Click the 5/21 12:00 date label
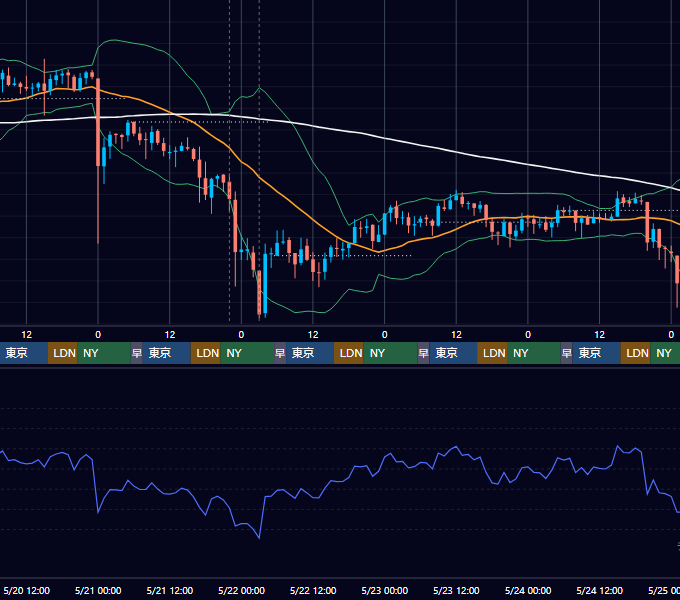The width and height of the screenshot is (680, 600). click(170, 590)
